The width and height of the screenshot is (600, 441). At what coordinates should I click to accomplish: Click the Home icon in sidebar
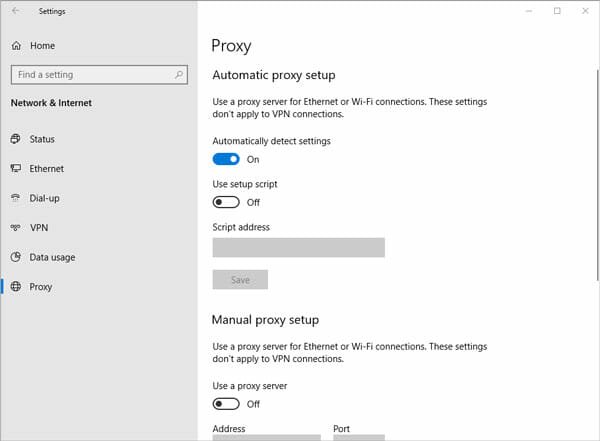coord(16,46)
